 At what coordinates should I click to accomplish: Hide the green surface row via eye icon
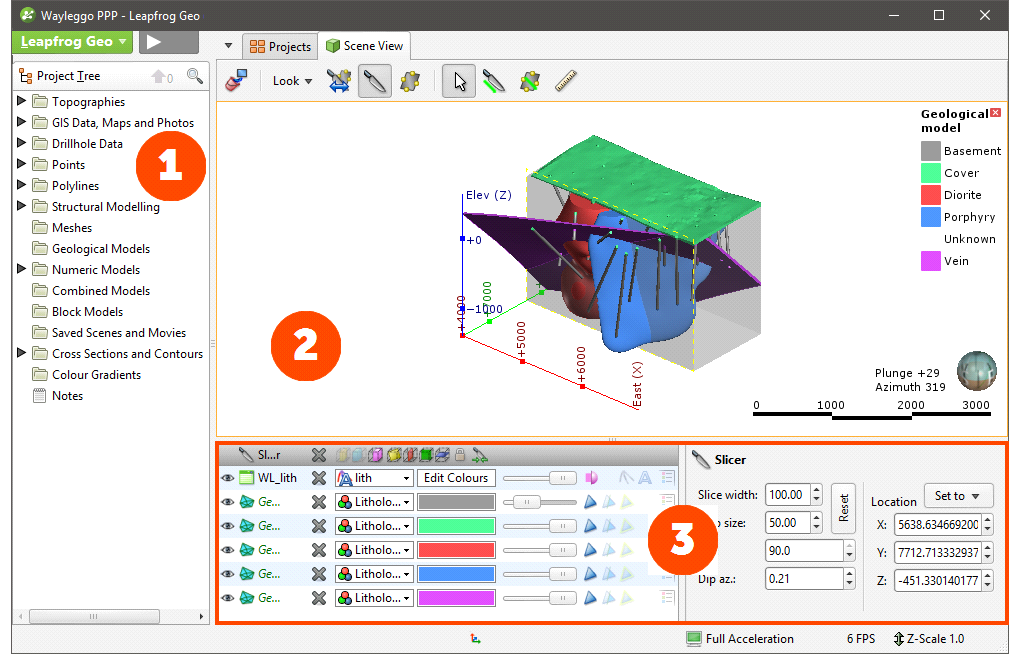coord(227,526)
